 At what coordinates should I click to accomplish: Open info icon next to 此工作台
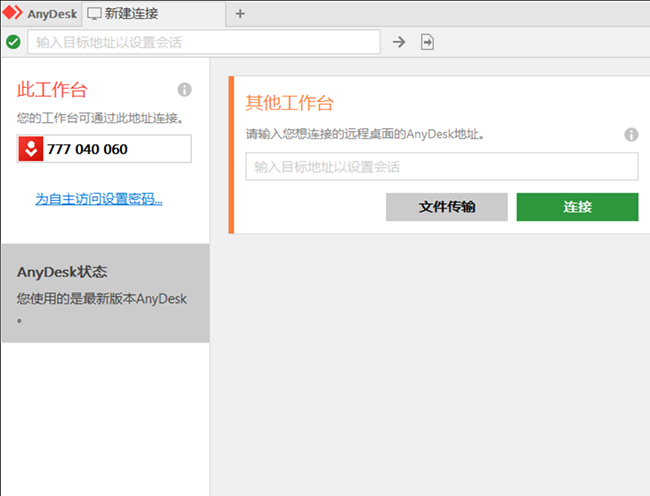184,89
